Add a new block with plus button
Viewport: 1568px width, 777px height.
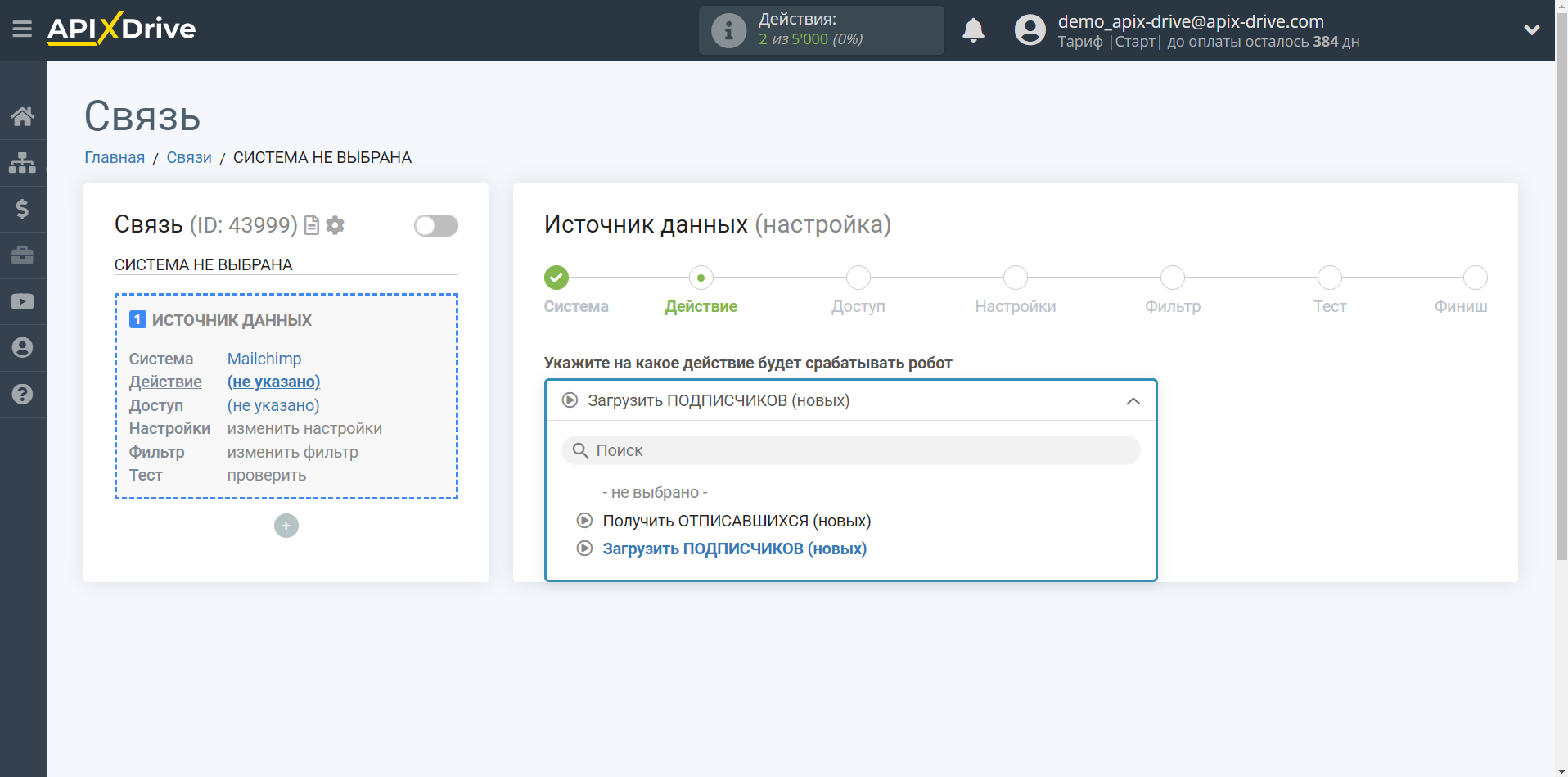click(x=286, y=526)
